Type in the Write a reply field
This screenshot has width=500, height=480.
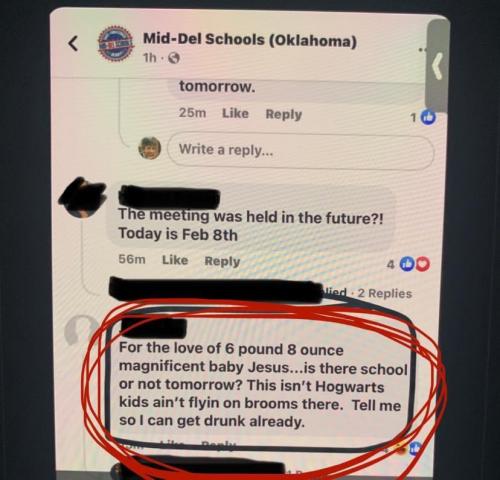pos(301,150)
